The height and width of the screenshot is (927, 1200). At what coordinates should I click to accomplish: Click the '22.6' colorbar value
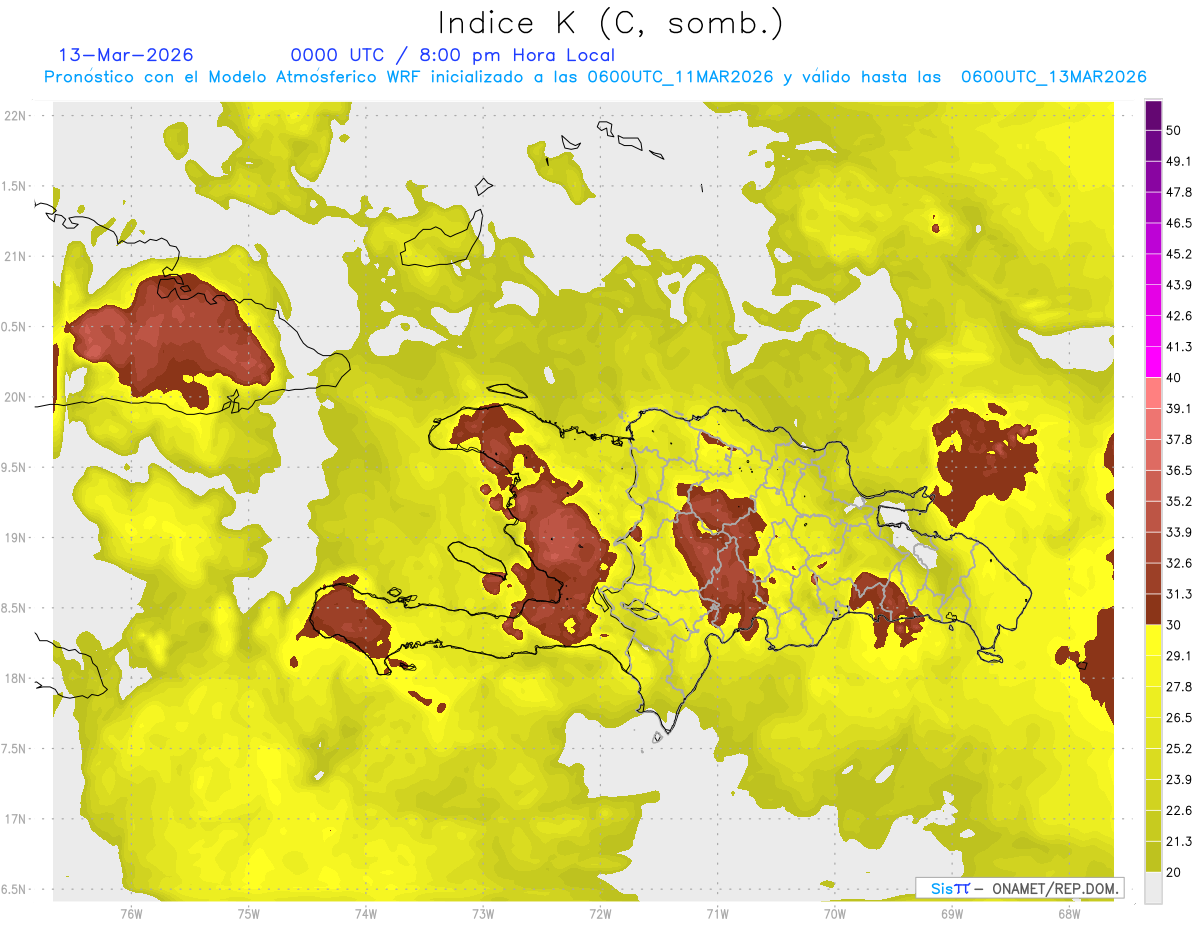click(1179, 811)
